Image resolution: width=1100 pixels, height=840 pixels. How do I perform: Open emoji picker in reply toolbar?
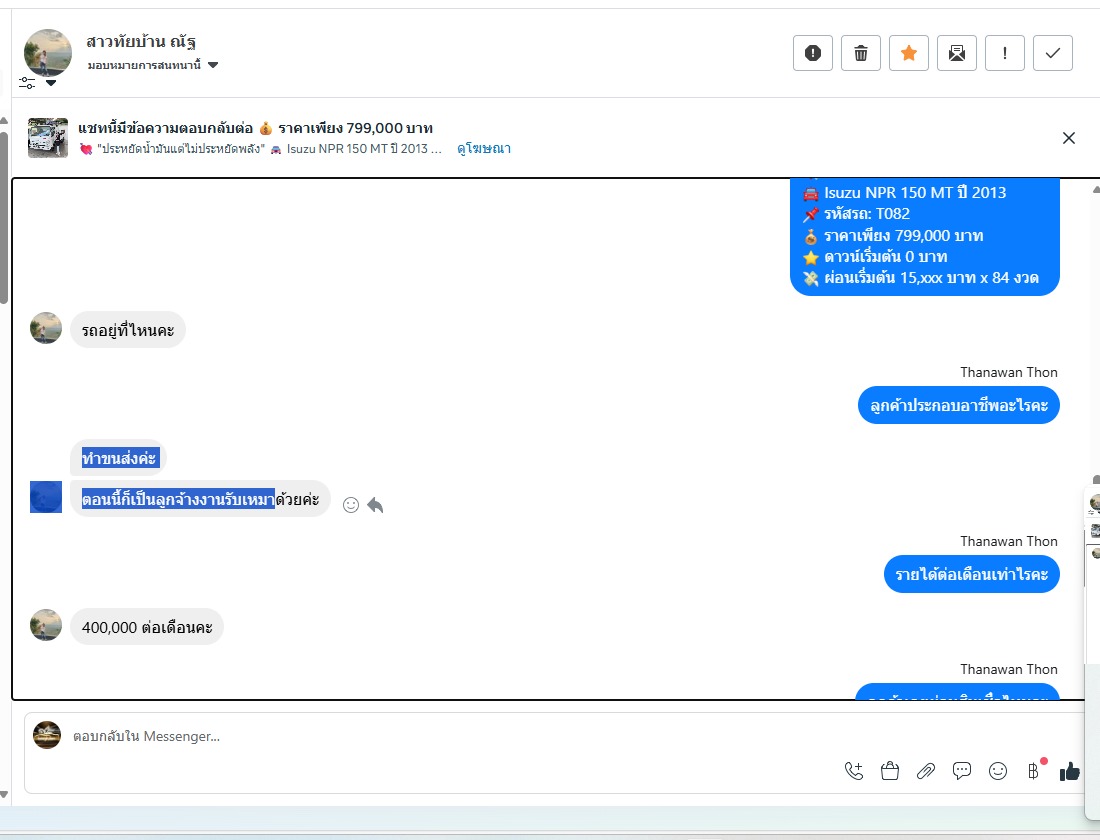[998, 771]
